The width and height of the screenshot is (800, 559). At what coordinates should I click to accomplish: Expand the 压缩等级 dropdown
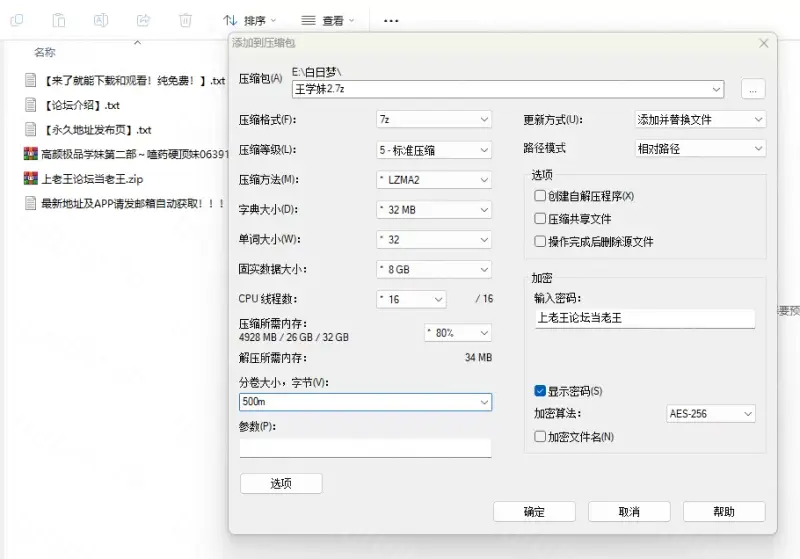tap(433, 150)
